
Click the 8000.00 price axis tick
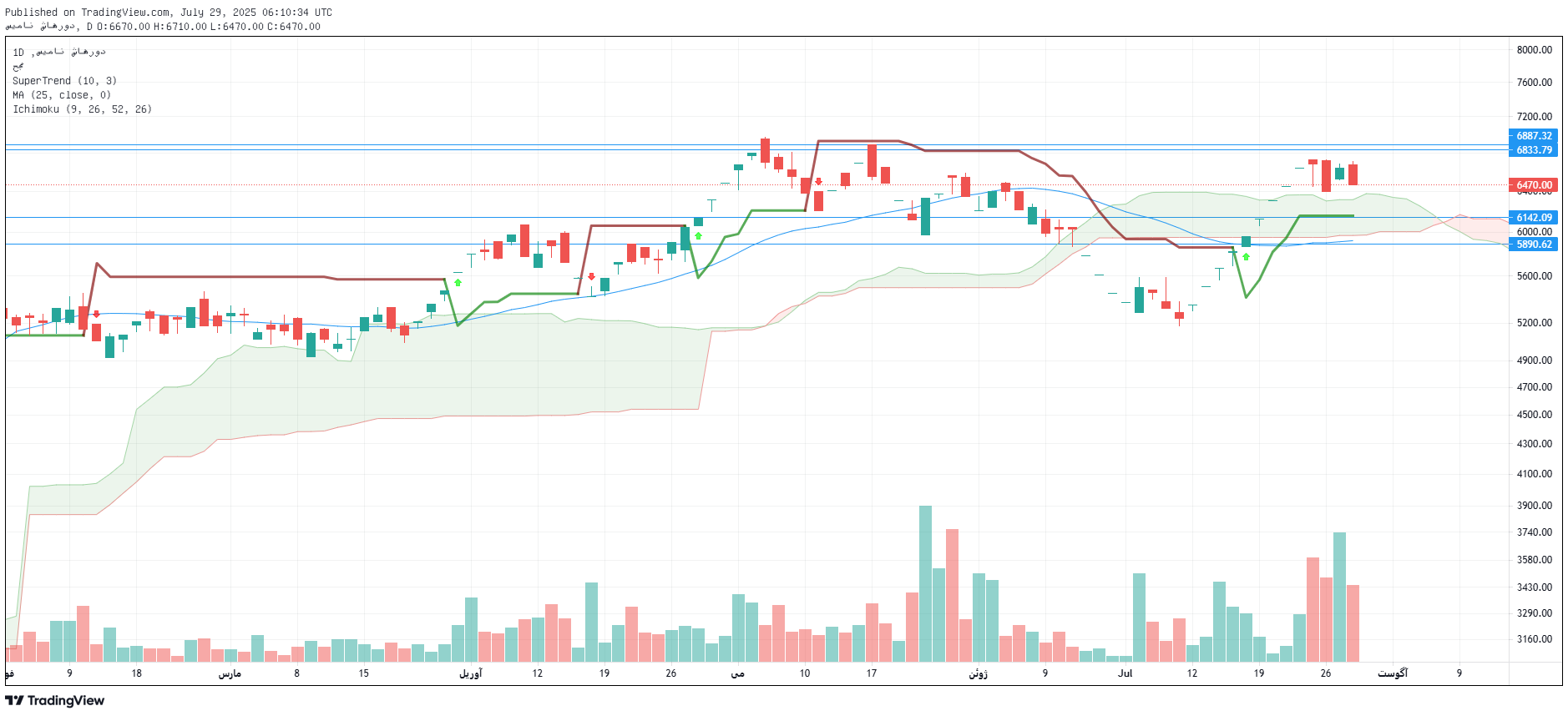point(1535,50)
